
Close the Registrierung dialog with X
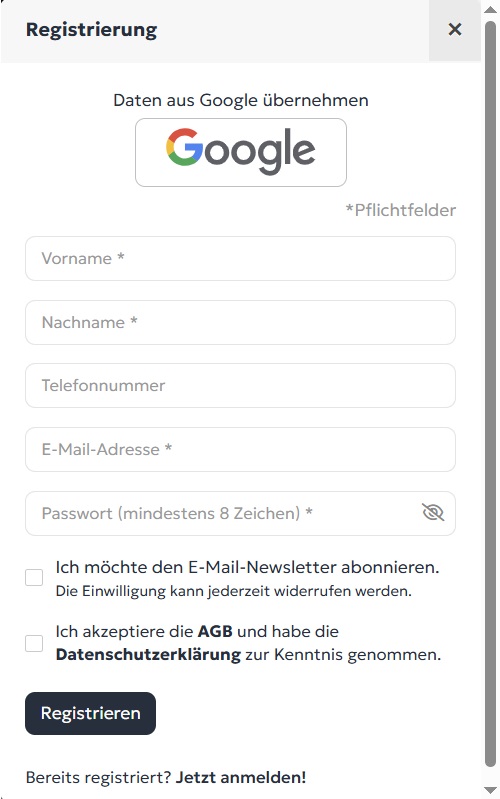[x=455, y=30]
